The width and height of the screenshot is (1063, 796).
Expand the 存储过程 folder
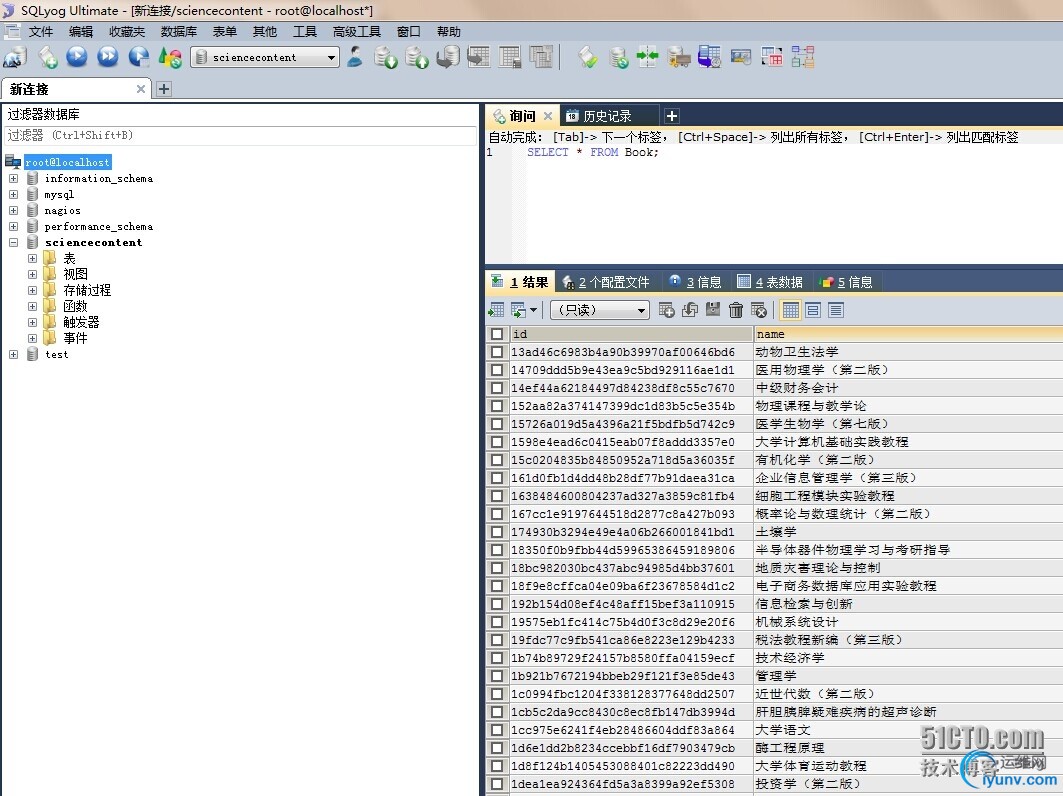(32, 290)
